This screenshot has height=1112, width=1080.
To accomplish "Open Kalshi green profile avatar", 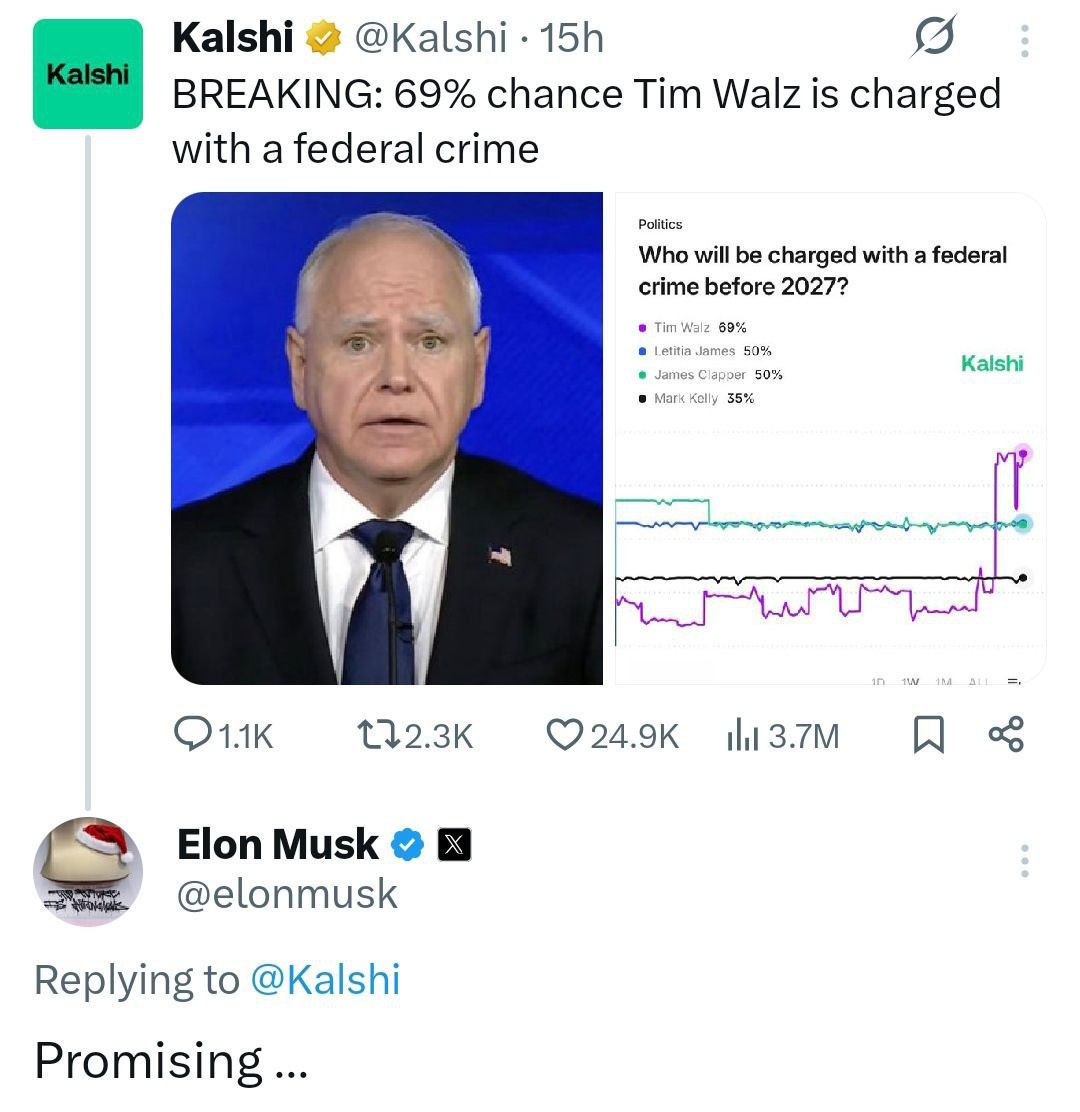I will pos(88,74).
